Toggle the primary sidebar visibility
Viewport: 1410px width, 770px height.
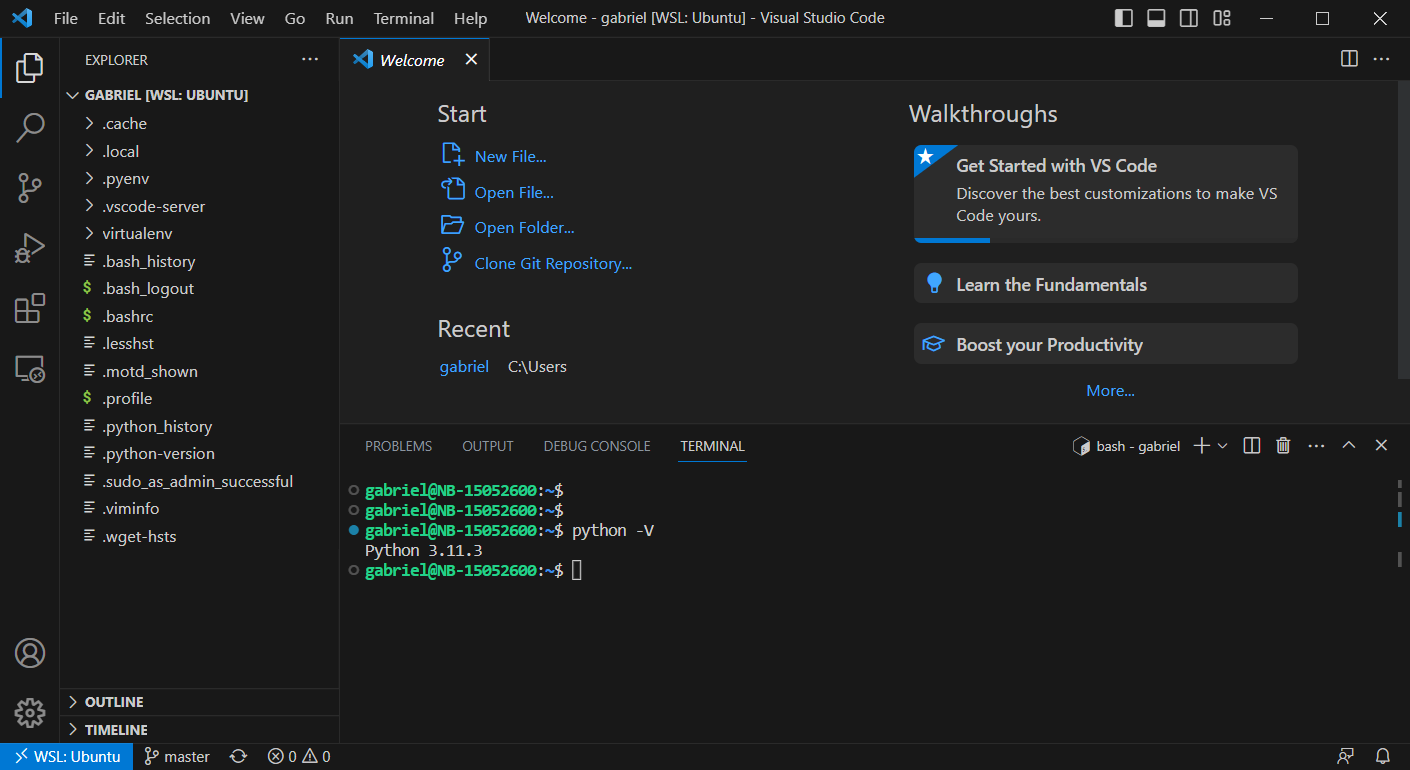pos(1123,17)
